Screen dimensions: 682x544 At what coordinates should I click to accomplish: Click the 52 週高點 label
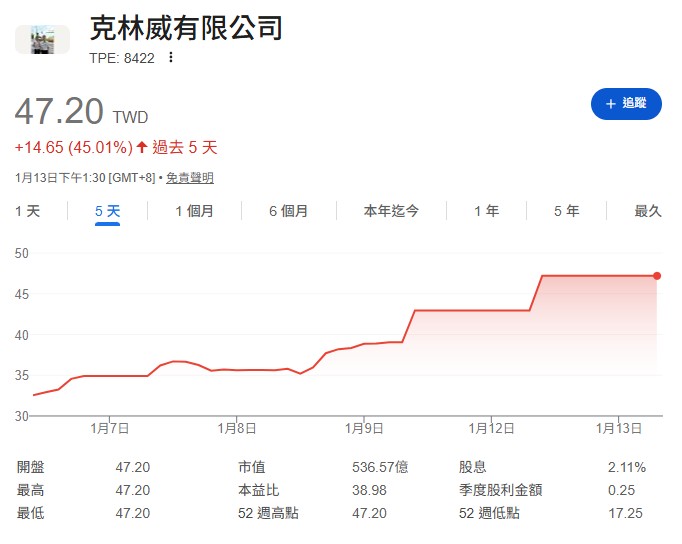(268, 514)
